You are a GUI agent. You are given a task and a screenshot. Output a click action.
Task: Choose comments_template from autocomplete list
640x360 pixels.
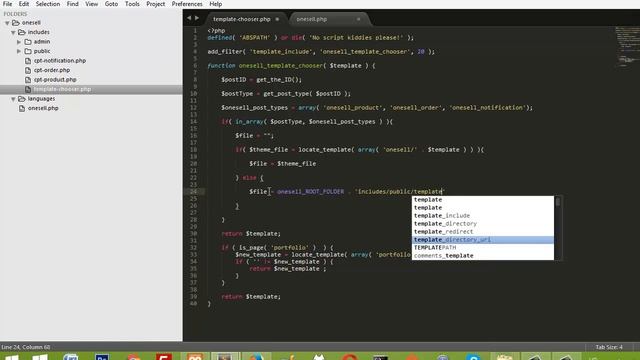point(483,256)
